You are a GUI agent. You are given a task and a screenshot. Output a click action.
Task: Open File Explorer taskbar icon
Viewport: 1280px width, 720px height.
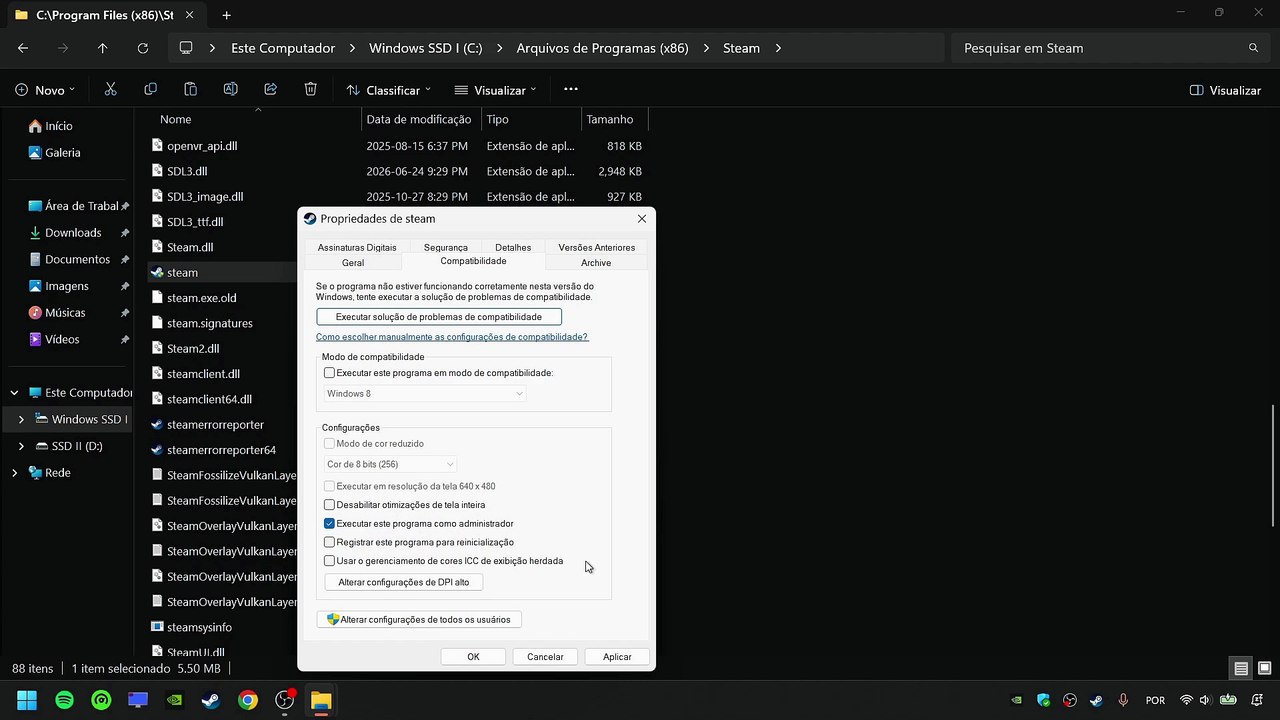coord(321,700)
